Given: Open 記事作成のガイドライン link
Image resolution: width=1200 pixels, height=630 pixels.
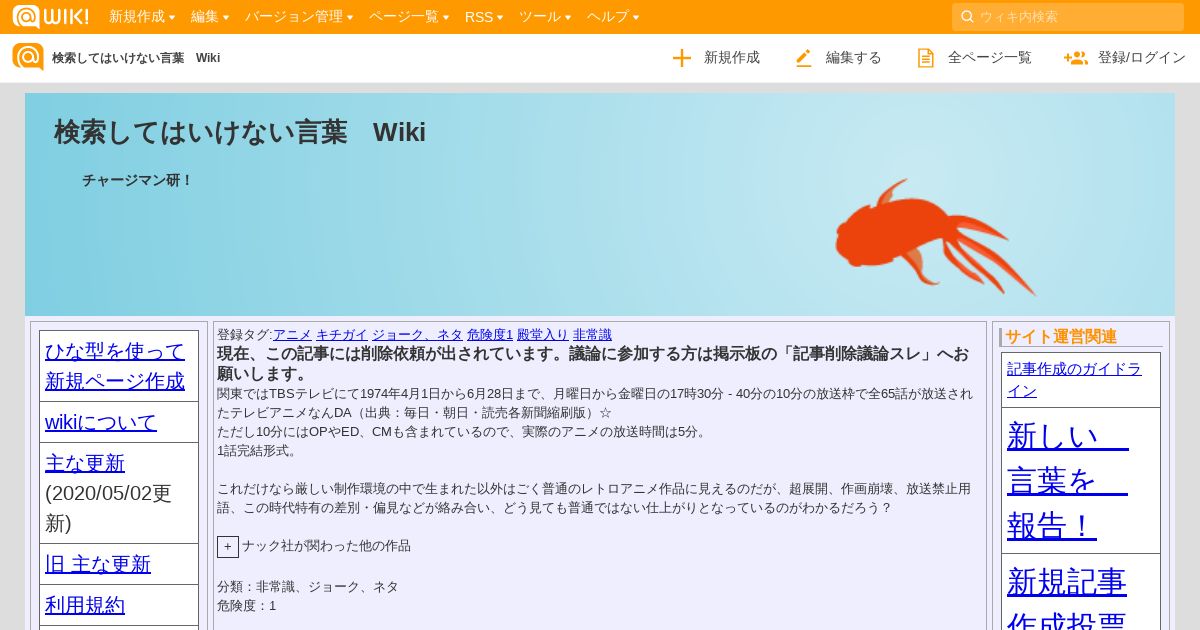Looking at the screenshot, I should pos(1074,380).
